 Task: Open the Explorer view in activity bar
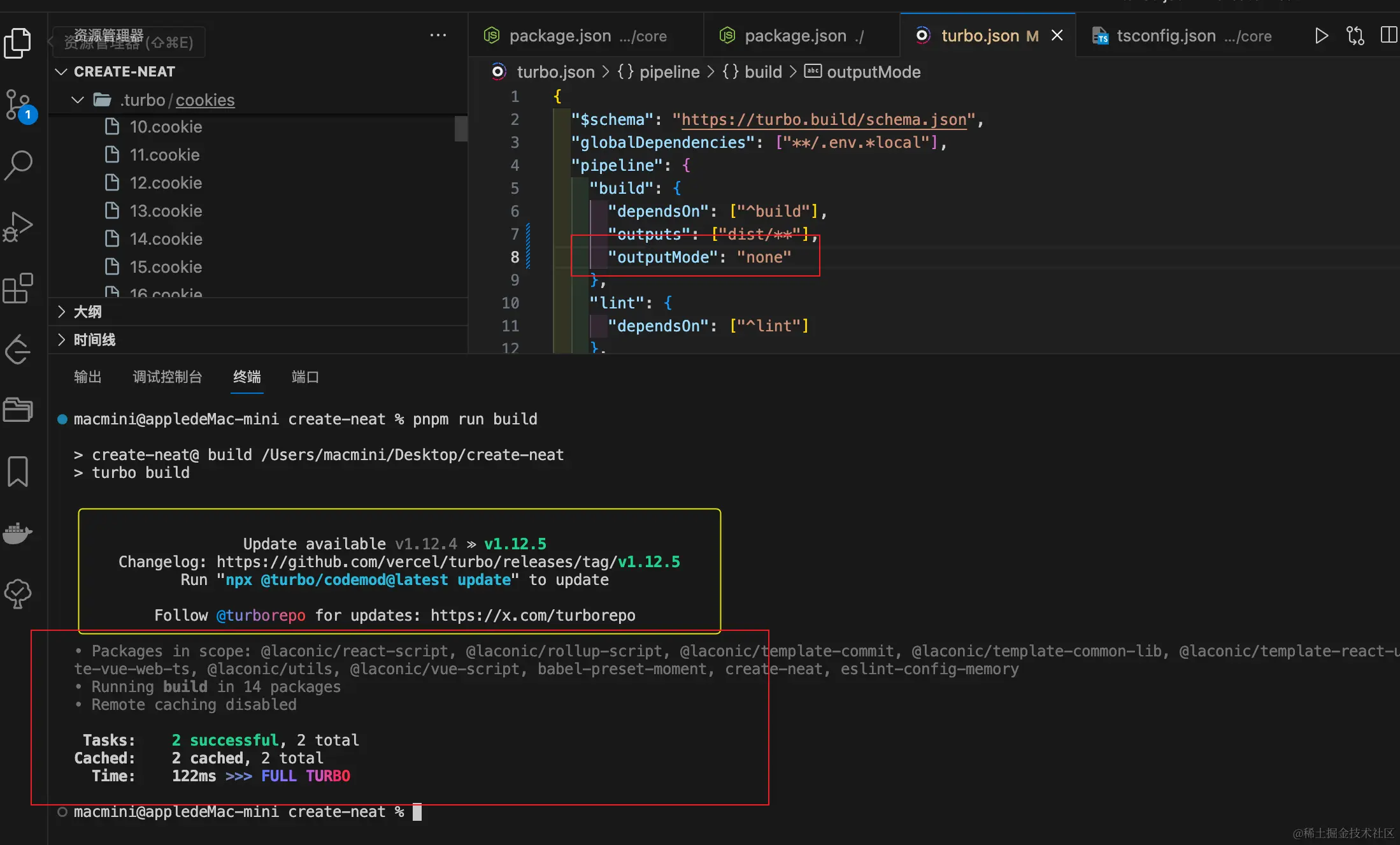pos(18,43)
